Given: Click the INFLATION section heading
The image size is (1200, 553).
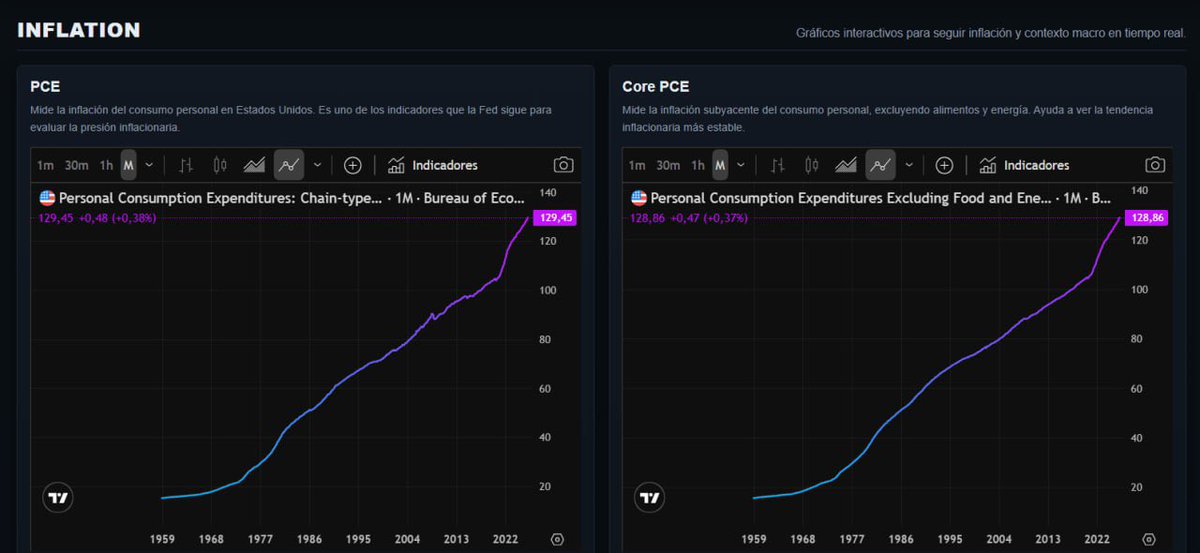Looking at the screenshot, I should click(x=79, y=30).
